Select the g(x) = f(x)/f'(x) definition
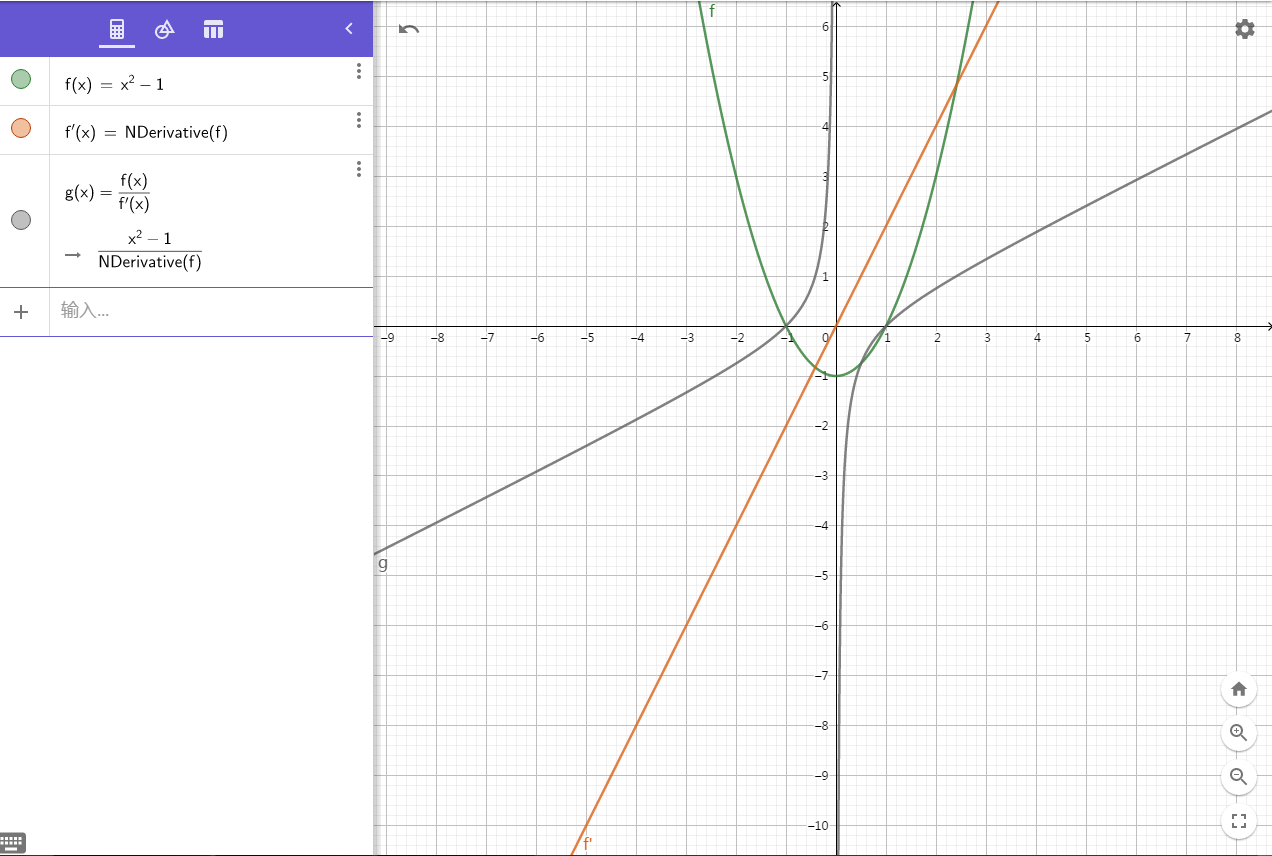This screenshot has width=1272, height=856. (107, 192)
